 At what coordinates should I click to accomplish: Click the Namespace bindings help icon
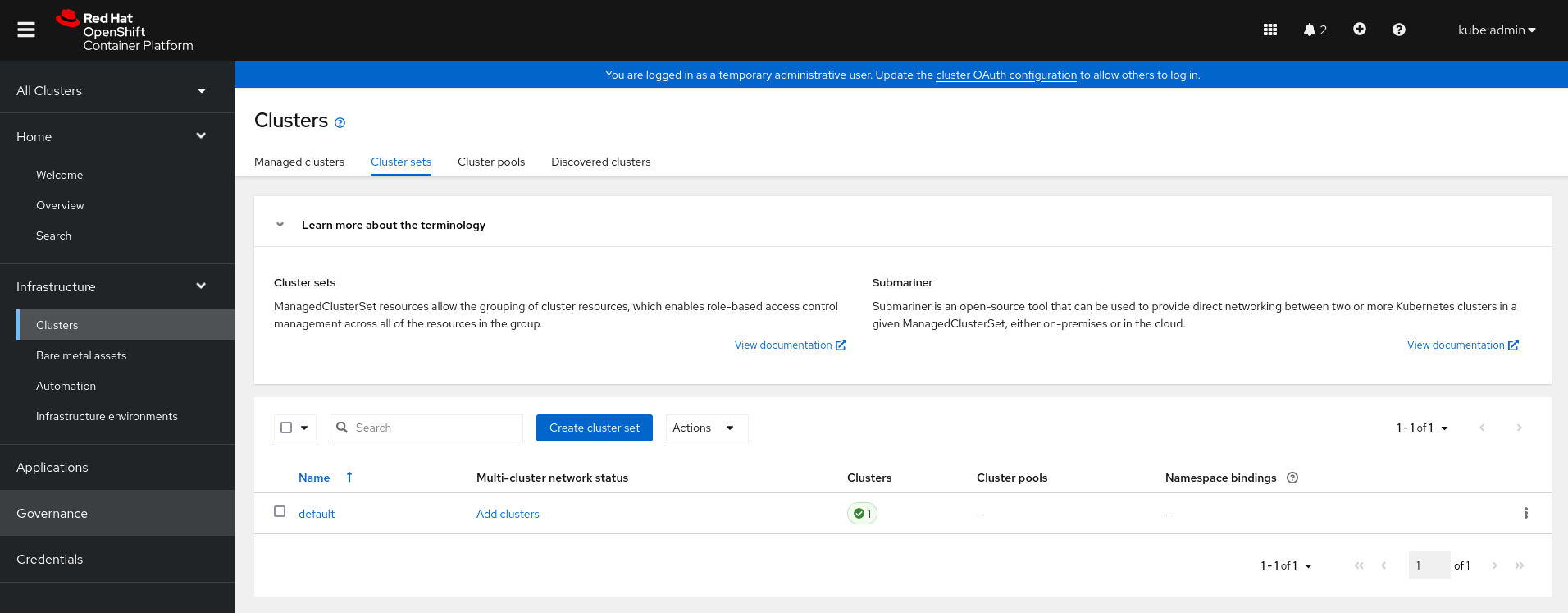tap(1292, 478)
